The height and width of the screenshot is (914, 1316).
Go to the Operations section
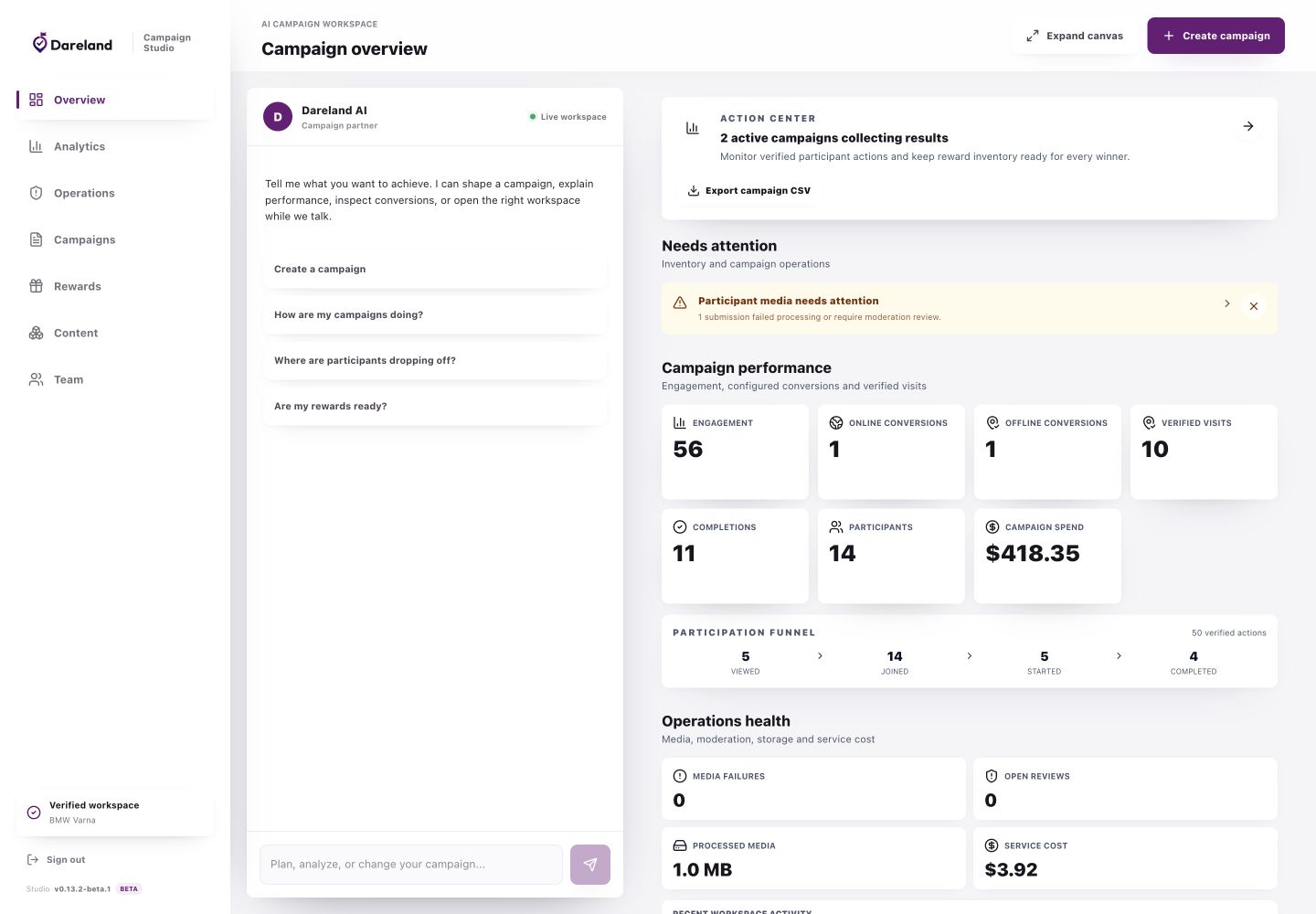(x=115, y=193)
